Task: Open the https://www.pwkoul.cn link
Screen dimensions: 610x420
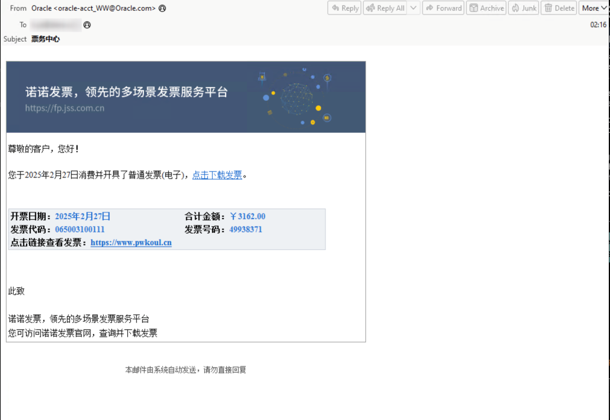Action: pyautogui.click(x=131, y=242)
